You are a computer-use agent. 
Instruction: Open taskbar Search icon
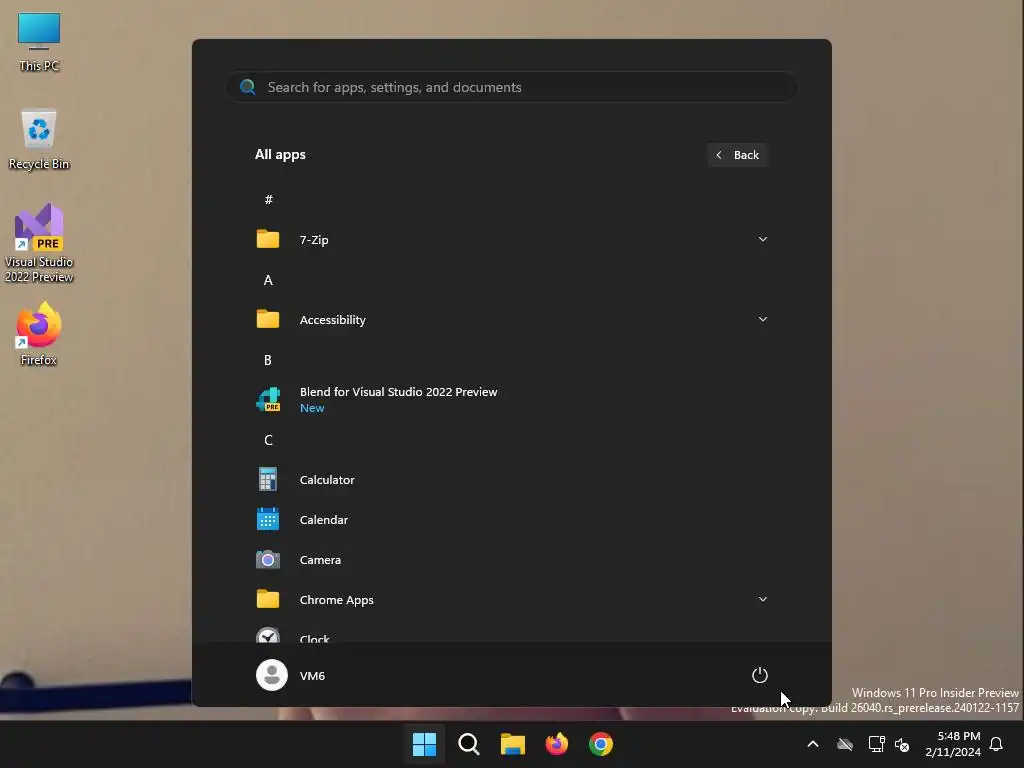tap(469, 744)
